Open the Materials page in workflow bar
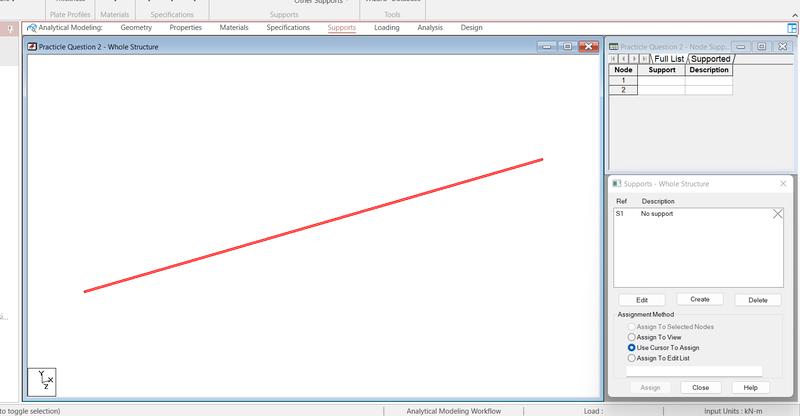 234,28
